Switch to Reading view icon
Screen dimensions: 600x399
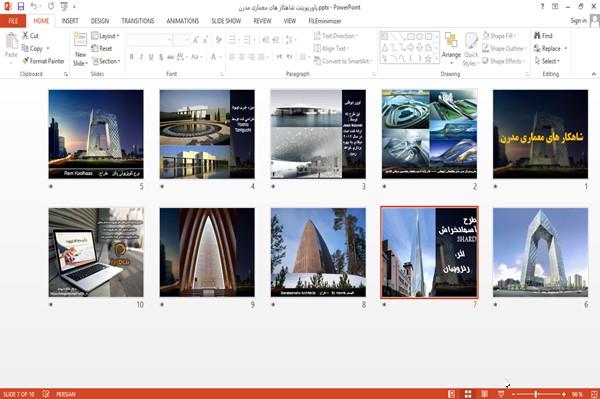pyautogui.click(x=484, y=394)
